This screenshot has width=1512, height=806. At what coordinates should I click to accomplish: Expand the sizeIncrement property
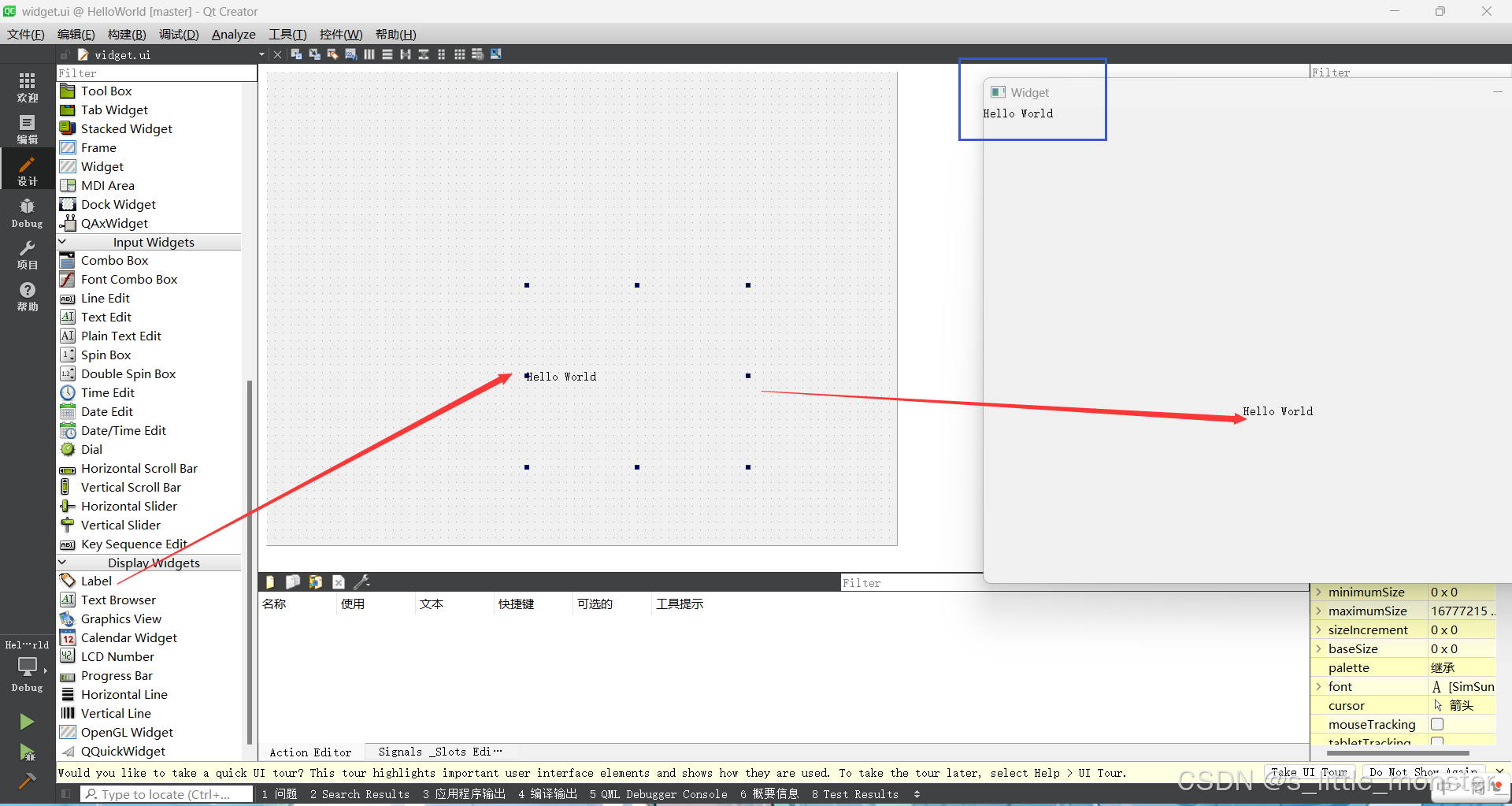click(x=1318, y=630)
